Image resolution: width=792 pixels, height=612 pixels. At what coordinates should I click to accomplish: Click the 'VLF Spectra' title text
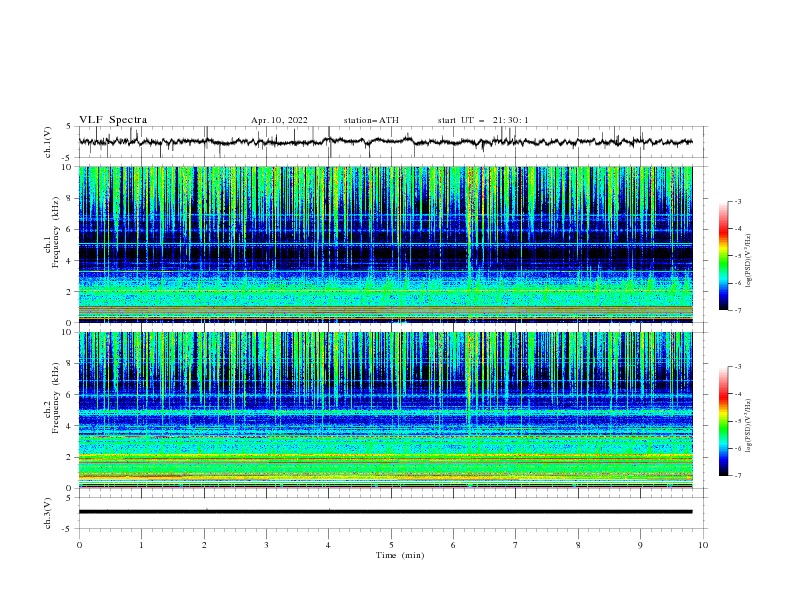tap(113, 120)
